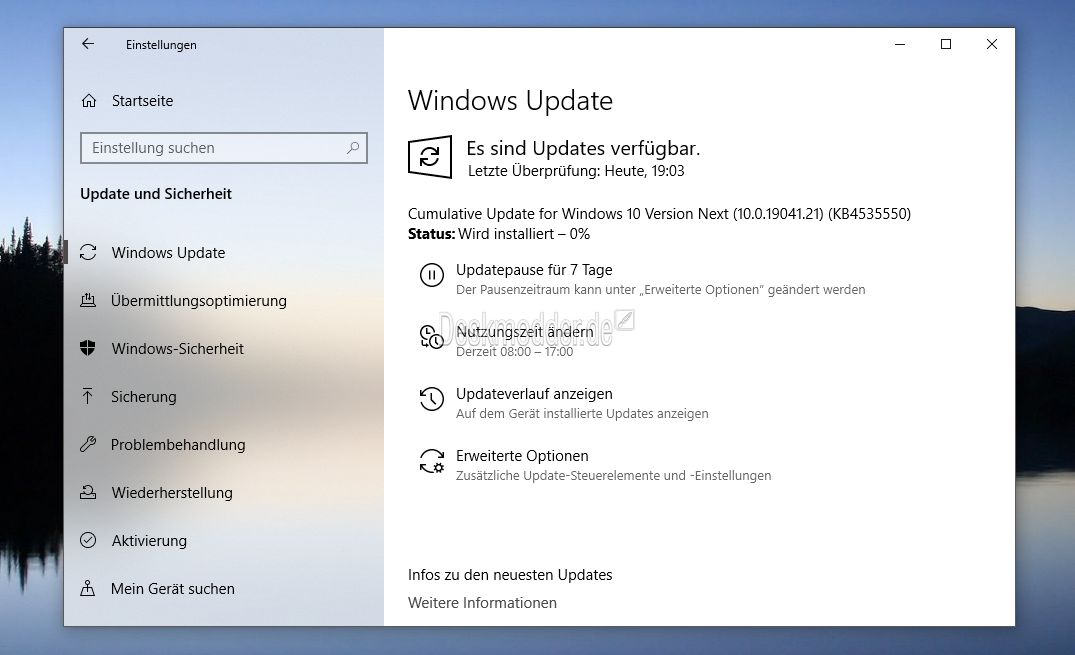Minimize the Einstellungen window
The height and width of the screenshot is (655, 1075).
900,44
